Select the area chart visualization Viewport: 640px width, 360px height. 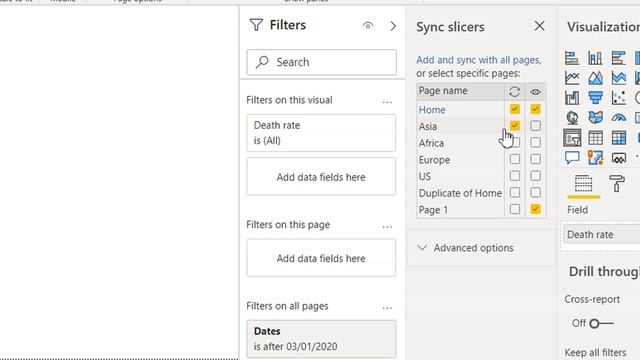[x=595, y=78]
